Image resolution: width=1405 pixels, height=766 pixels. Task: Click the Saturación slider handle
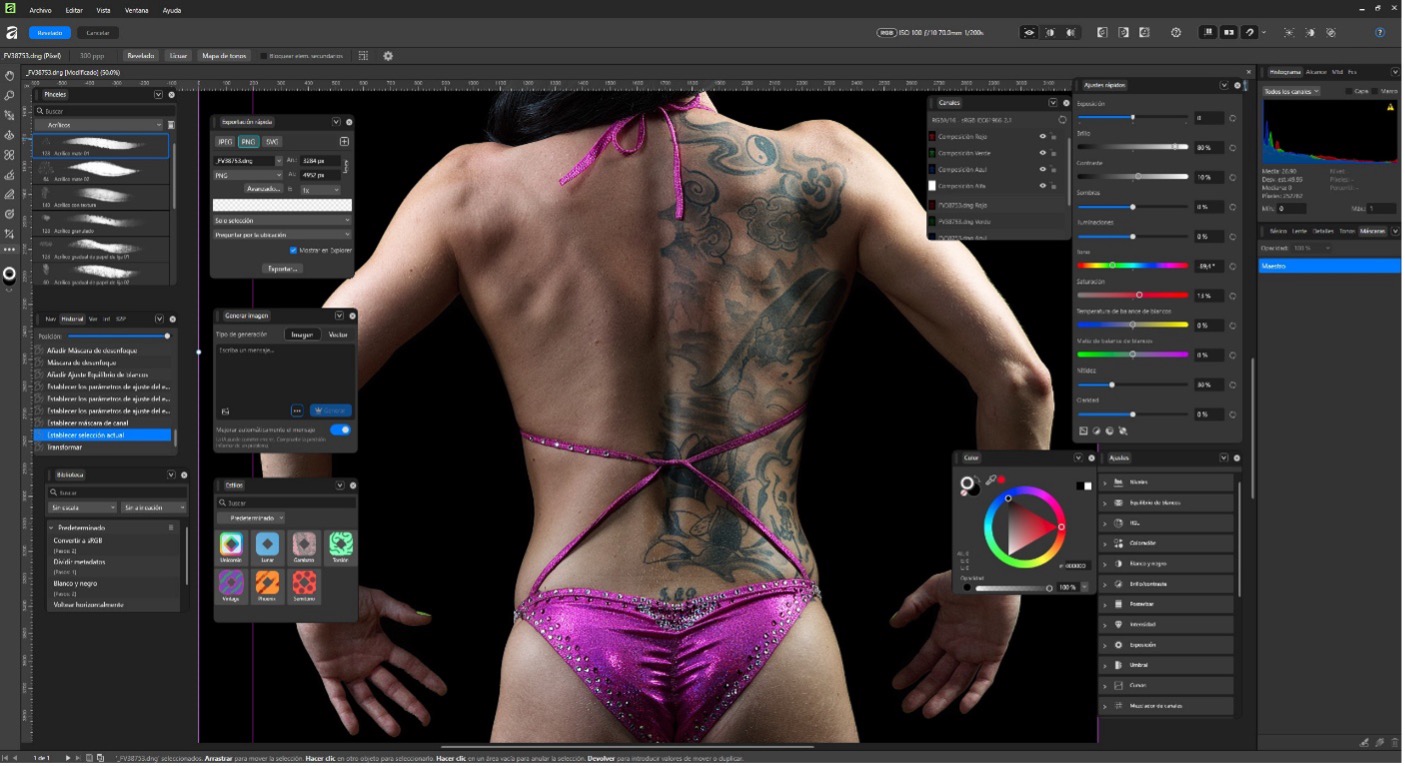pyautogui.click(x=1138, y=295)
